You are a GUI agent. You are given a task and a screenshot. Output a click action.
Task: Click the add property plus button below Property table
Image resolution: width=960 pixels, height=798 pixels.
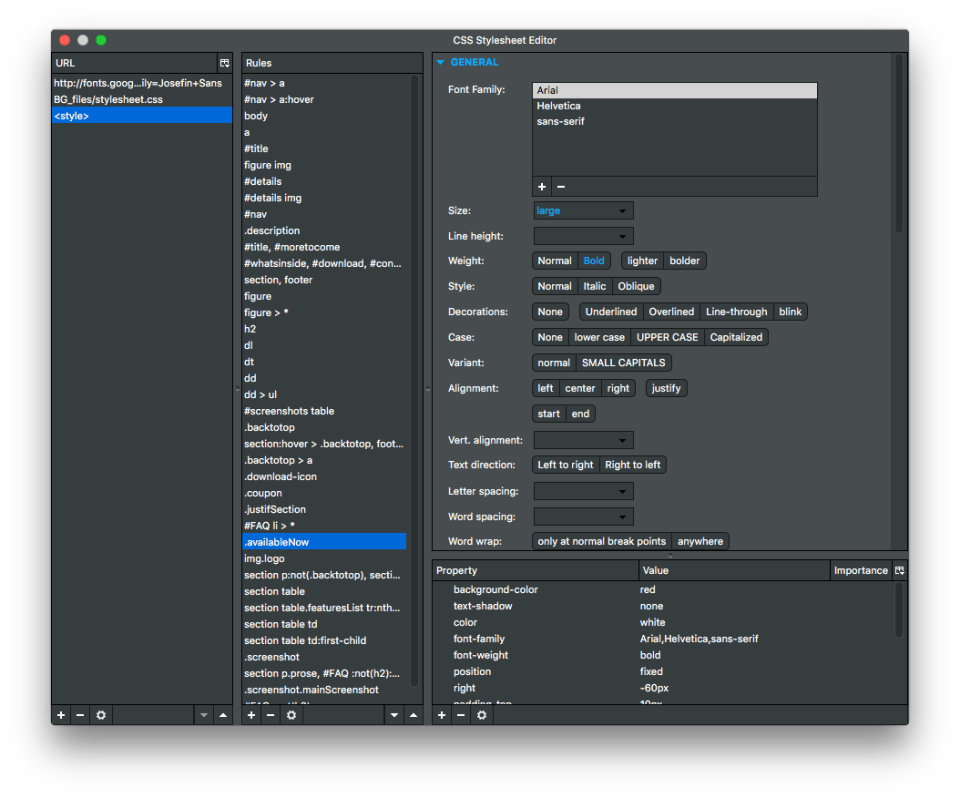pos(442,715)
